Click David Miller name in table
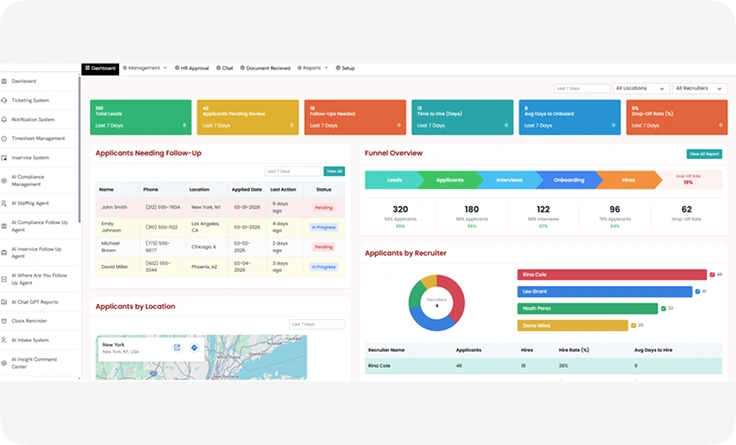The width and height of the screenshot is (736, 445). tap(115, 267)
